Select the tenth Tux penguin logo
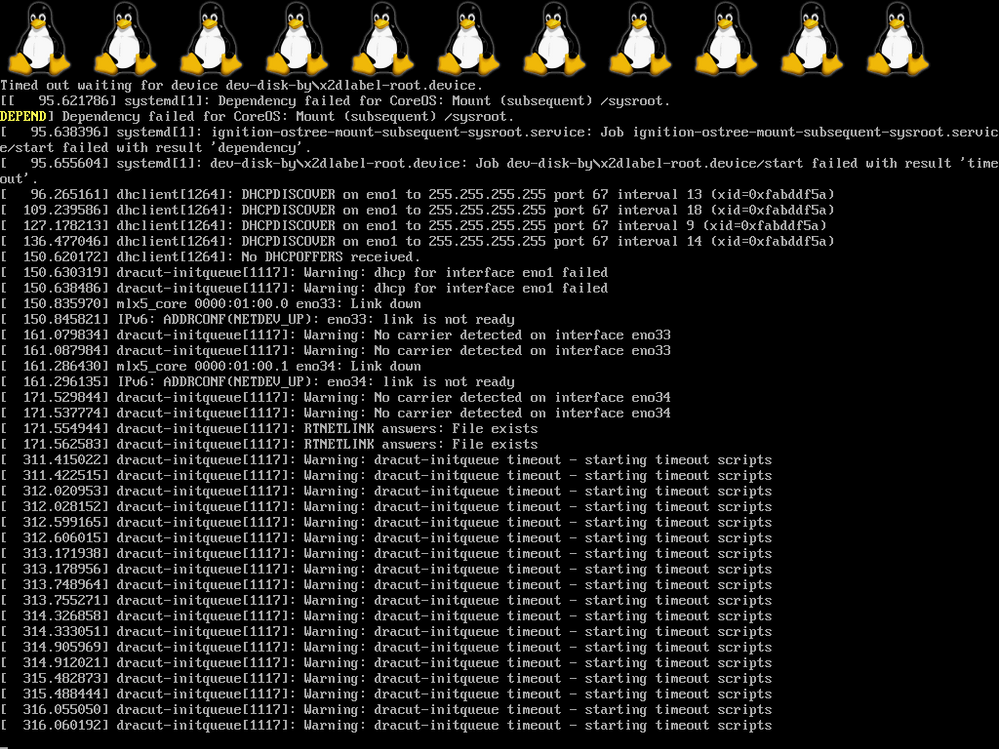Image resolution: width=999 pixels, height=749 pixels. point(812,39)
